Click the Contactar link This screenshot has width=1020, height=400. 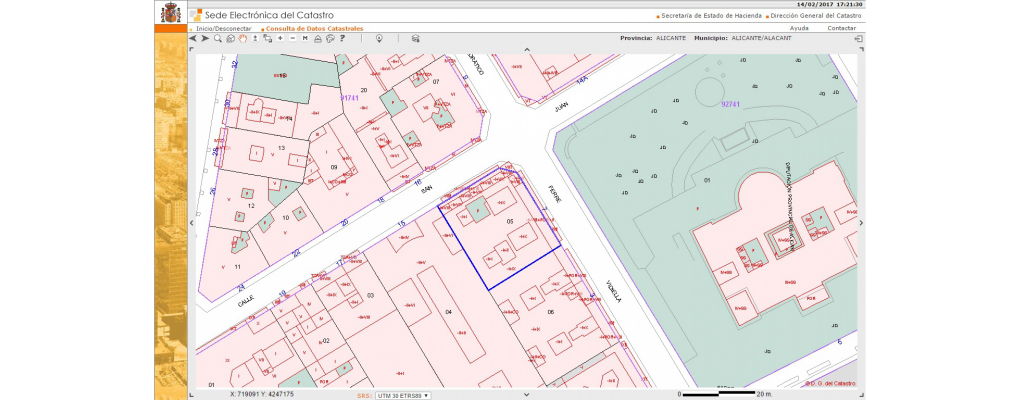(841, 28)
